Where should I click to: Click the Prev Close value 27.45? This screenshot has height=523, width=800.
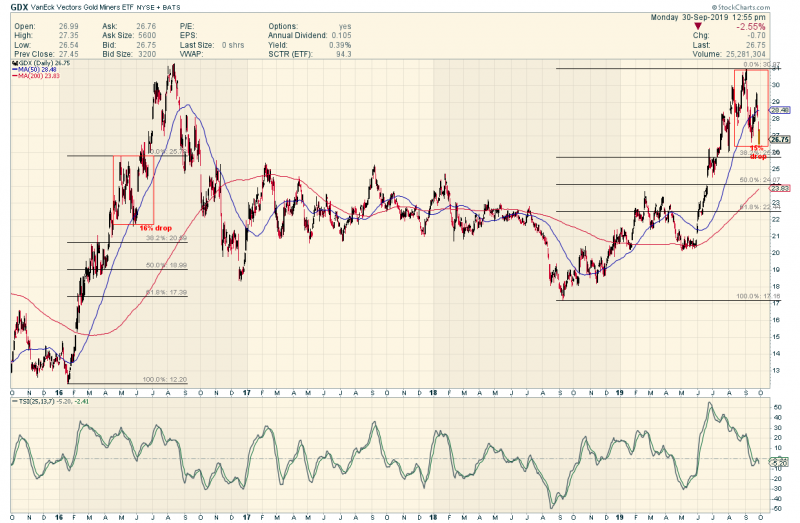click(68, 54)
